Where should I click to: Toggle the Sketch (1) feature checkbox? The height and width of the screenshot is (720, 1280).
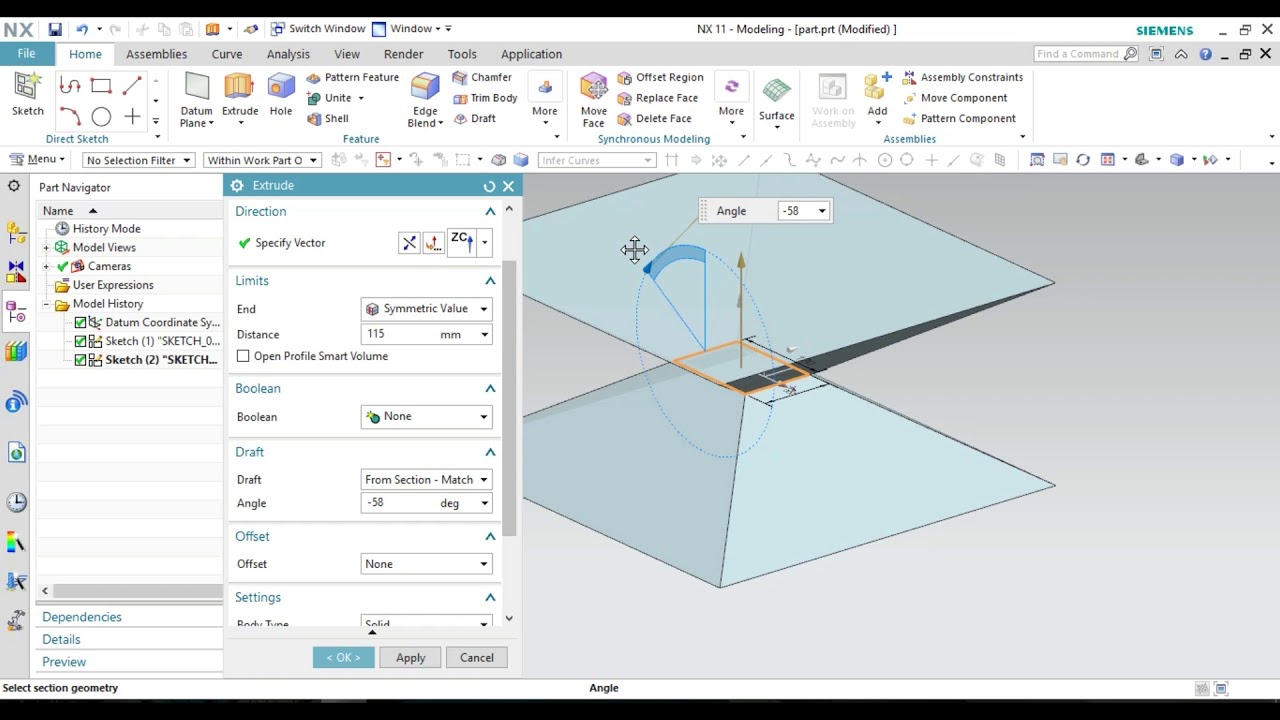(x=81, y=341)
